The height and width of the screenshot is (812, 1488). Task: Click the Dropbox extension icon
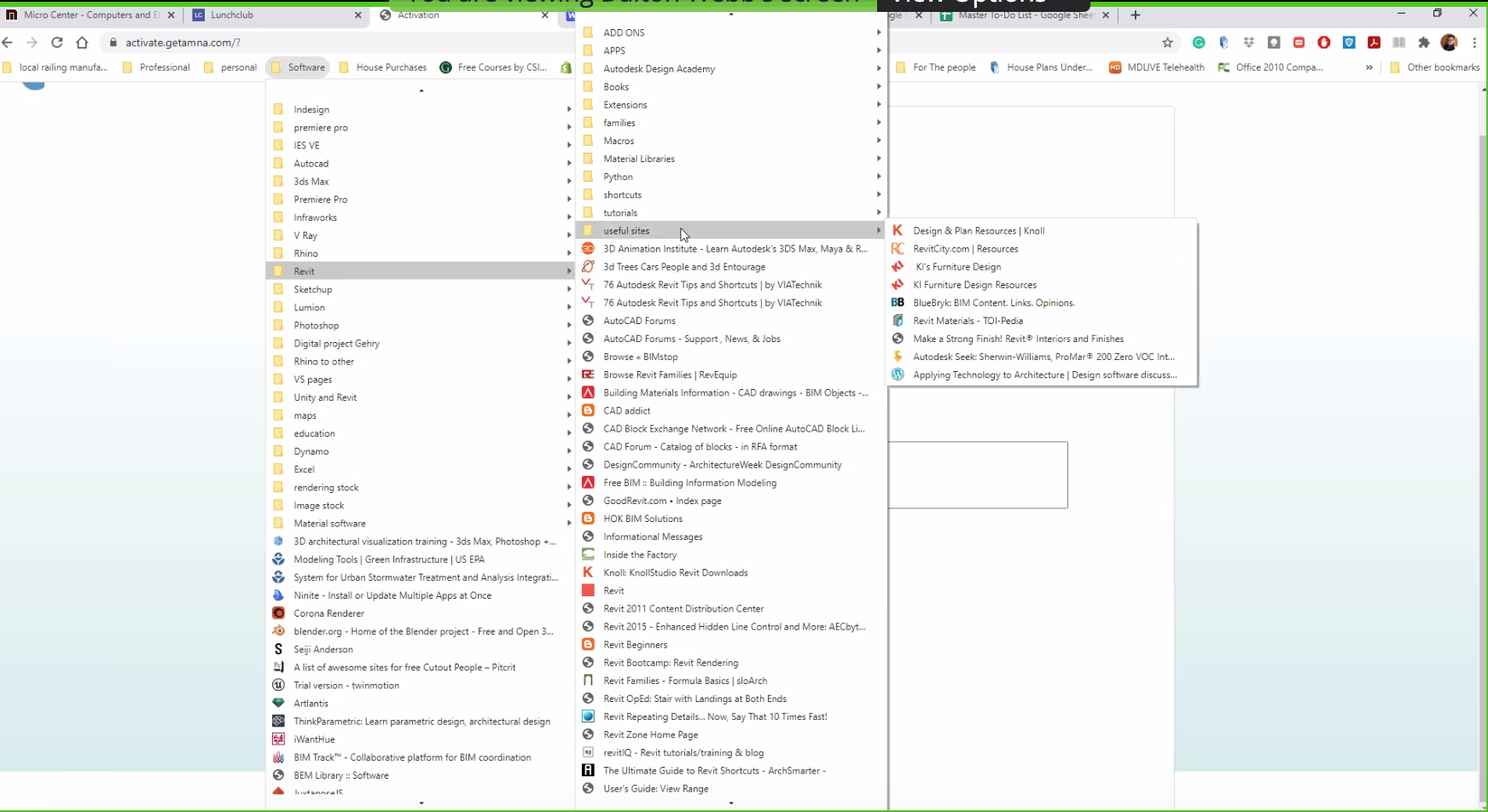tap(1249, 43)
